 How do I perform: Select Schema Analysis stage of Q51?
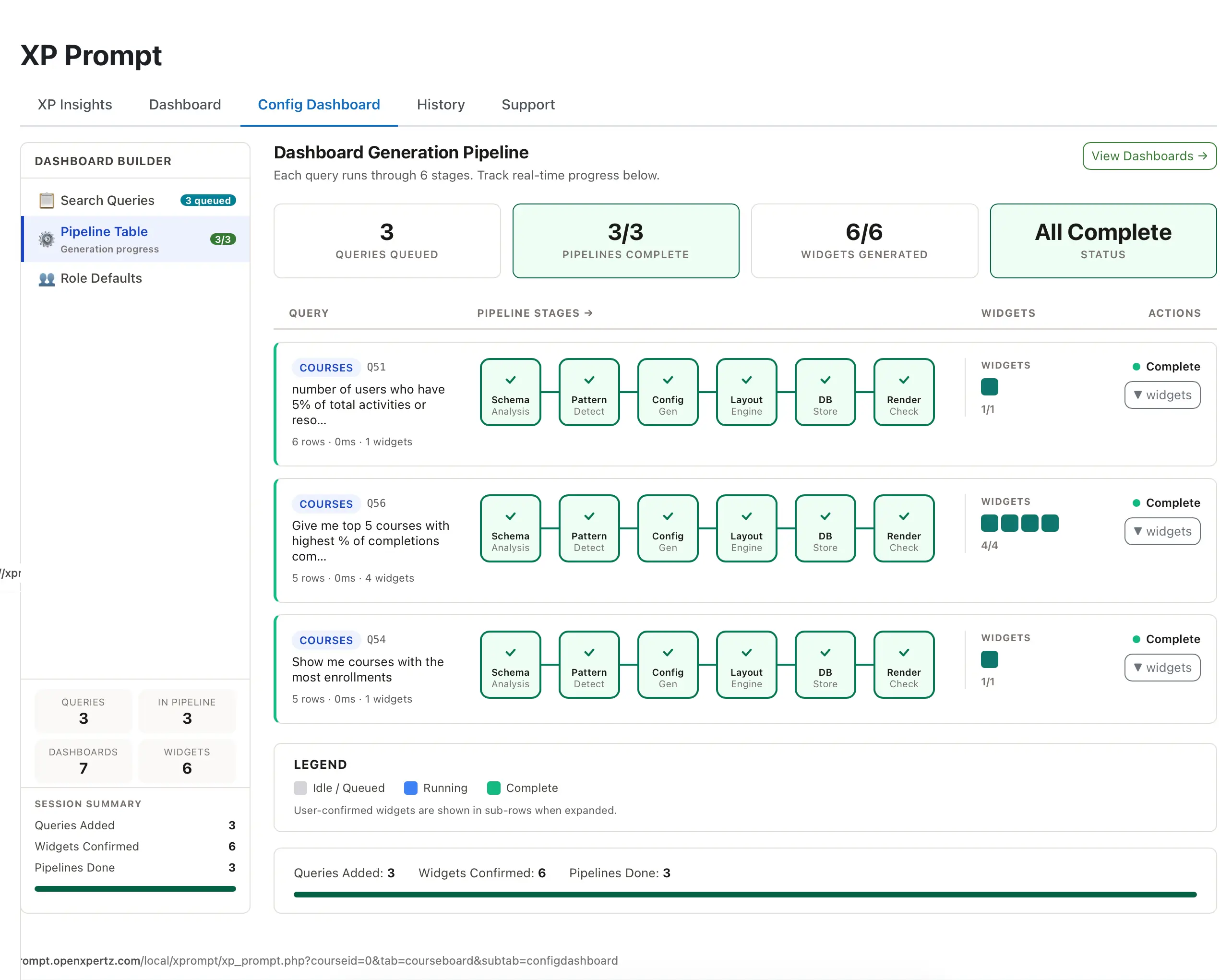coord(510,392)
